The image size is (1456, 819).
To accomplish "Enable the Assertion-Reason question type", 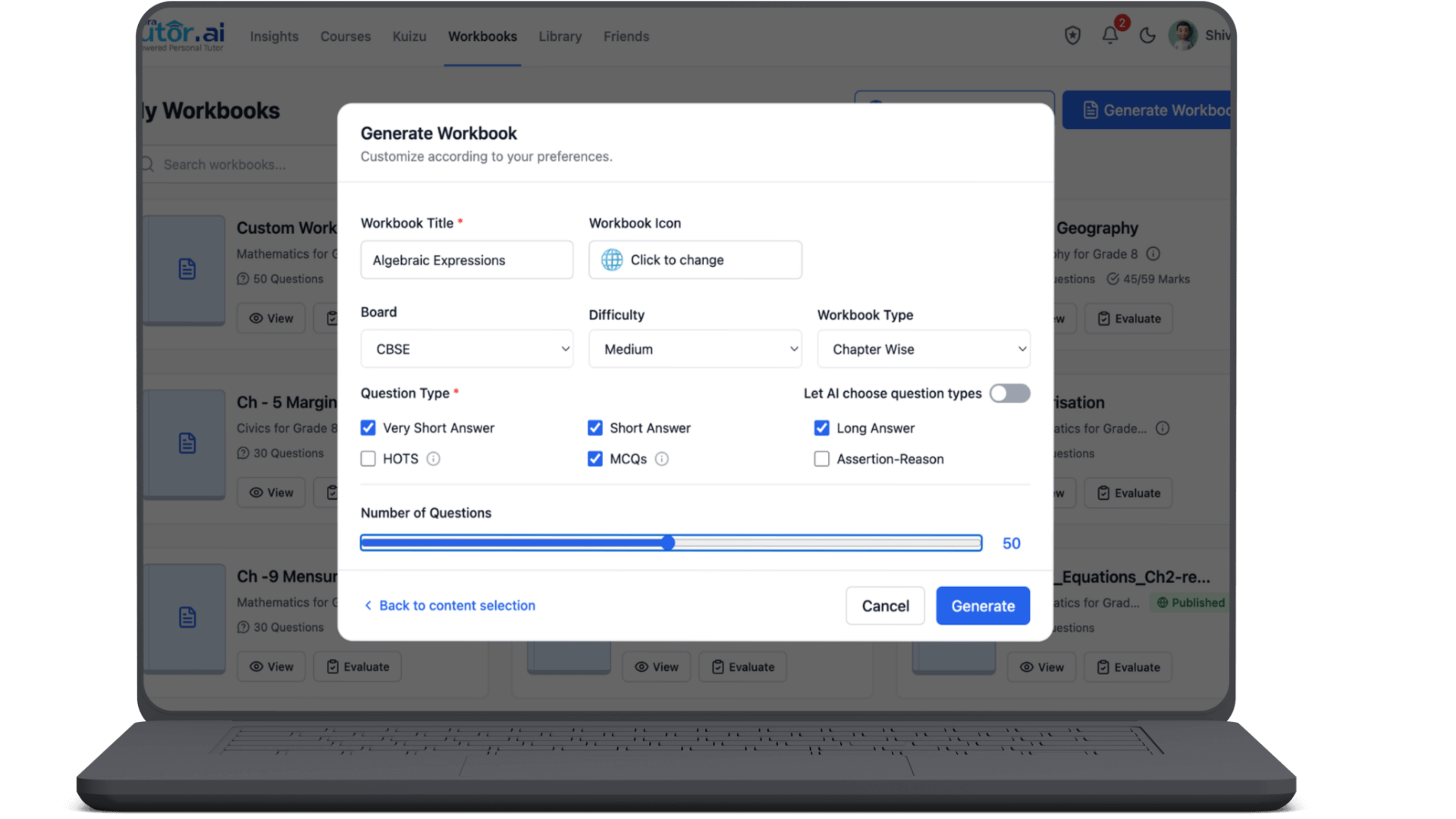I will pos(821,459).
